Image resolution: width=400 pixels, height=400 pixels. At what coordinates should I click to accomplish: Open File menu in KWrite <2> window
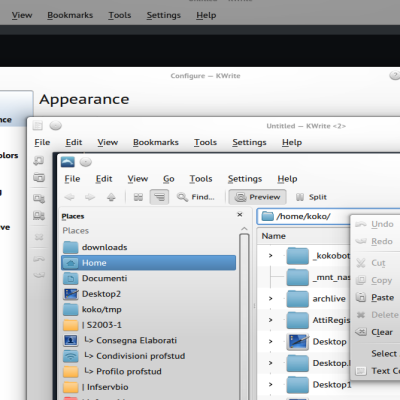coord(42,142)
